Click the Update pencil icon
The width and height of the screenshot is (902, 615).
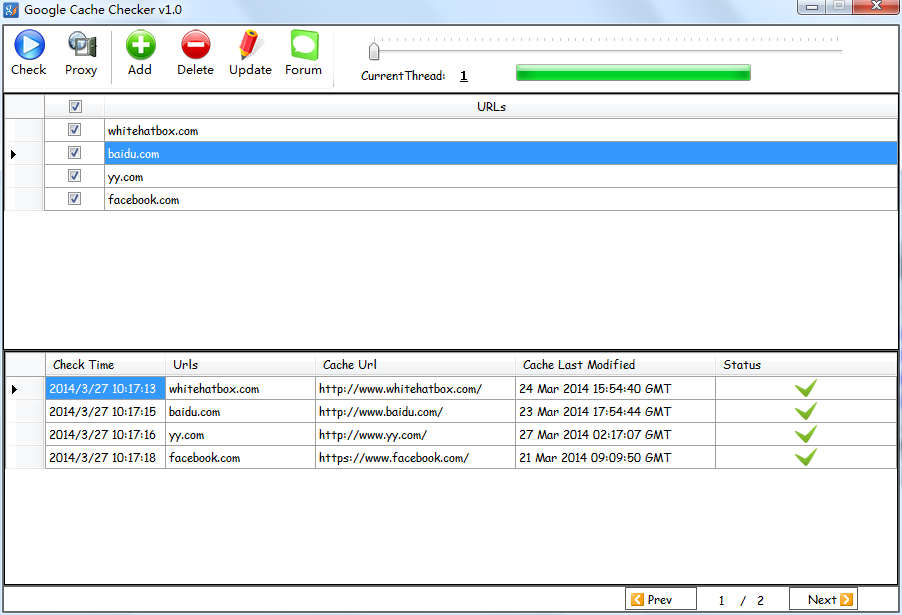(250, 46)
